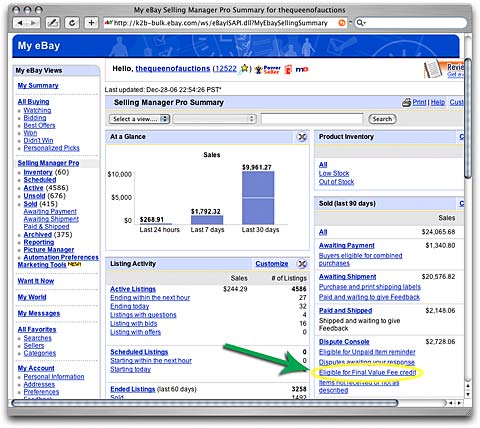
Task: Open the All Buying link
Action: point(33,102)
